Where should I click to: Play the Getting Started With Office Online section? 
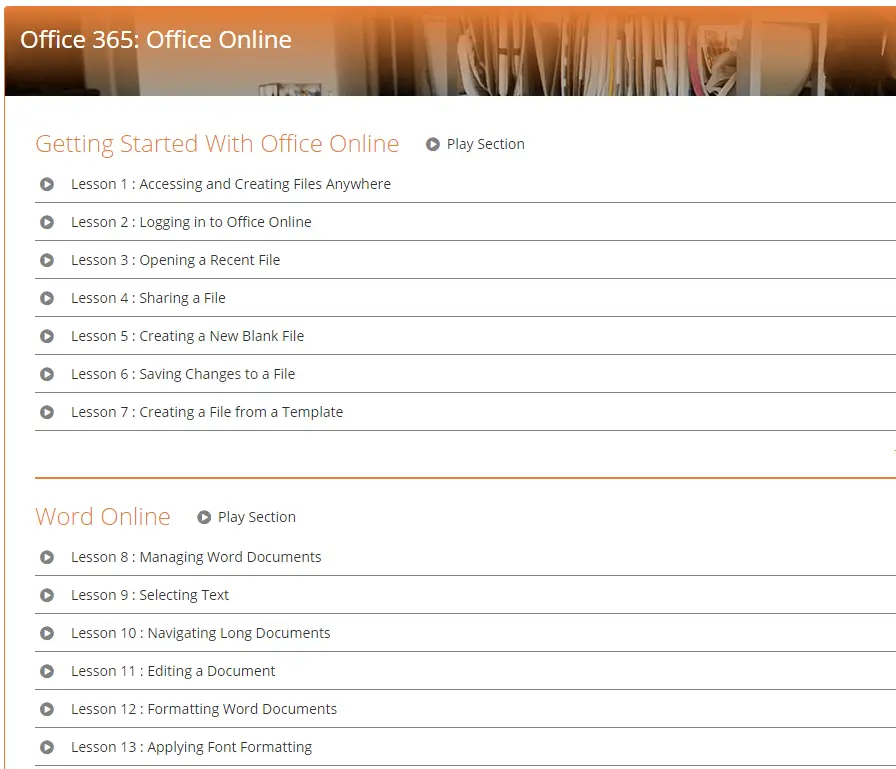point(475,145)
